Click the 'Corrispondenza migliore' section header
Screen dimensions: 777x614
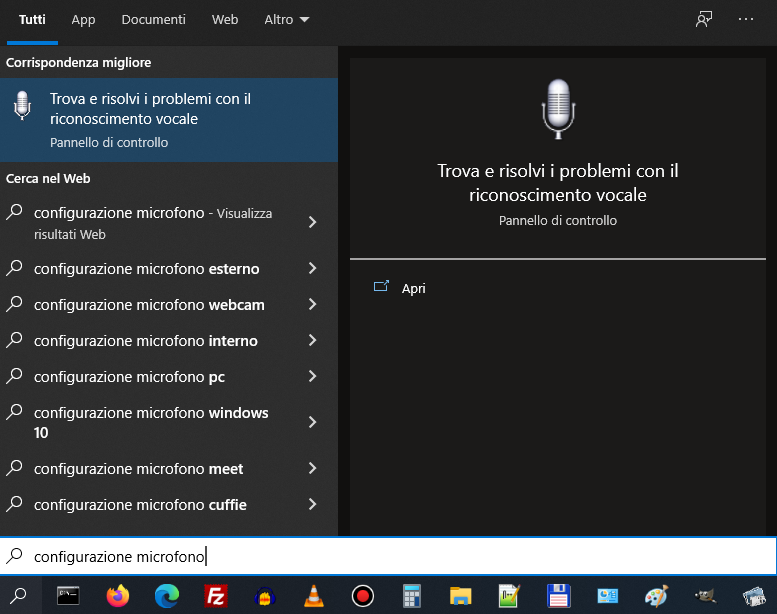pyautogui.click(x=78, y=62)
